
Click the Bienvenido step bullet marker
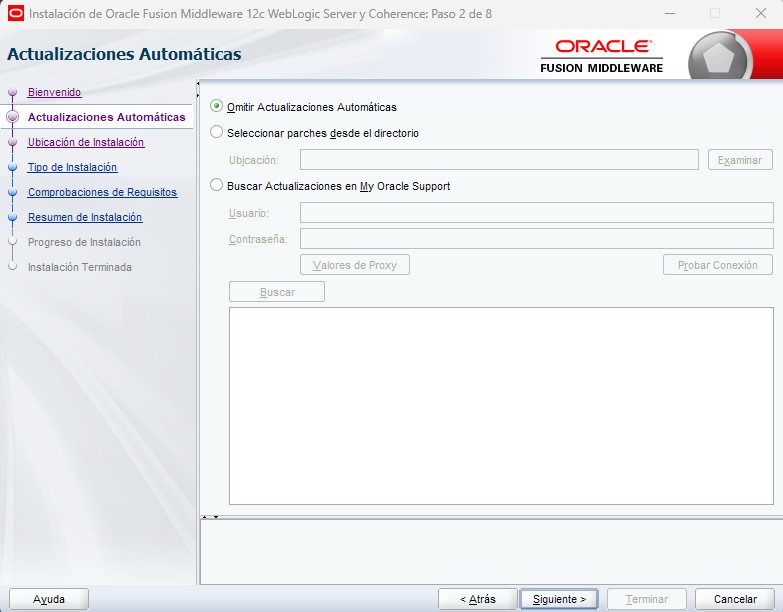13,92
